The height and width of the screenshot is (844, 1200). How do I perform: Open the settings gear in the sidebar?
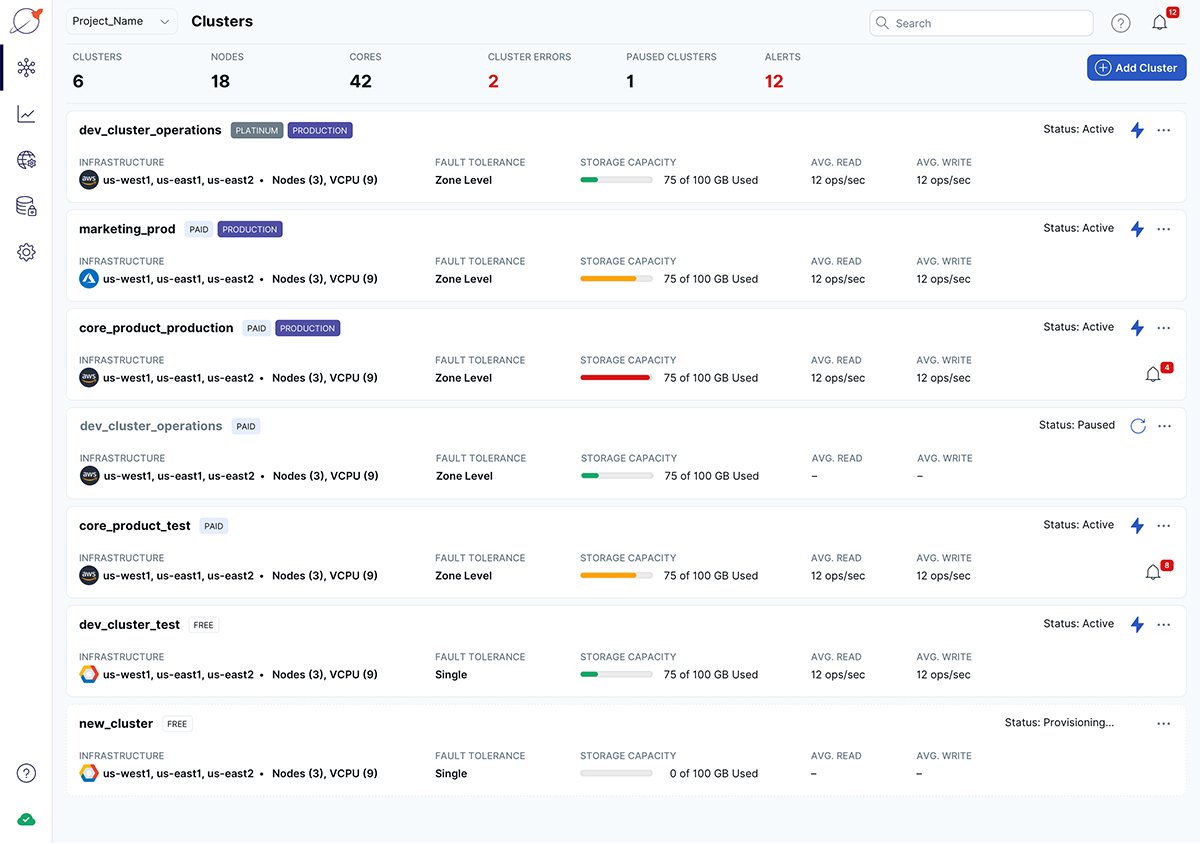point(26,252)
